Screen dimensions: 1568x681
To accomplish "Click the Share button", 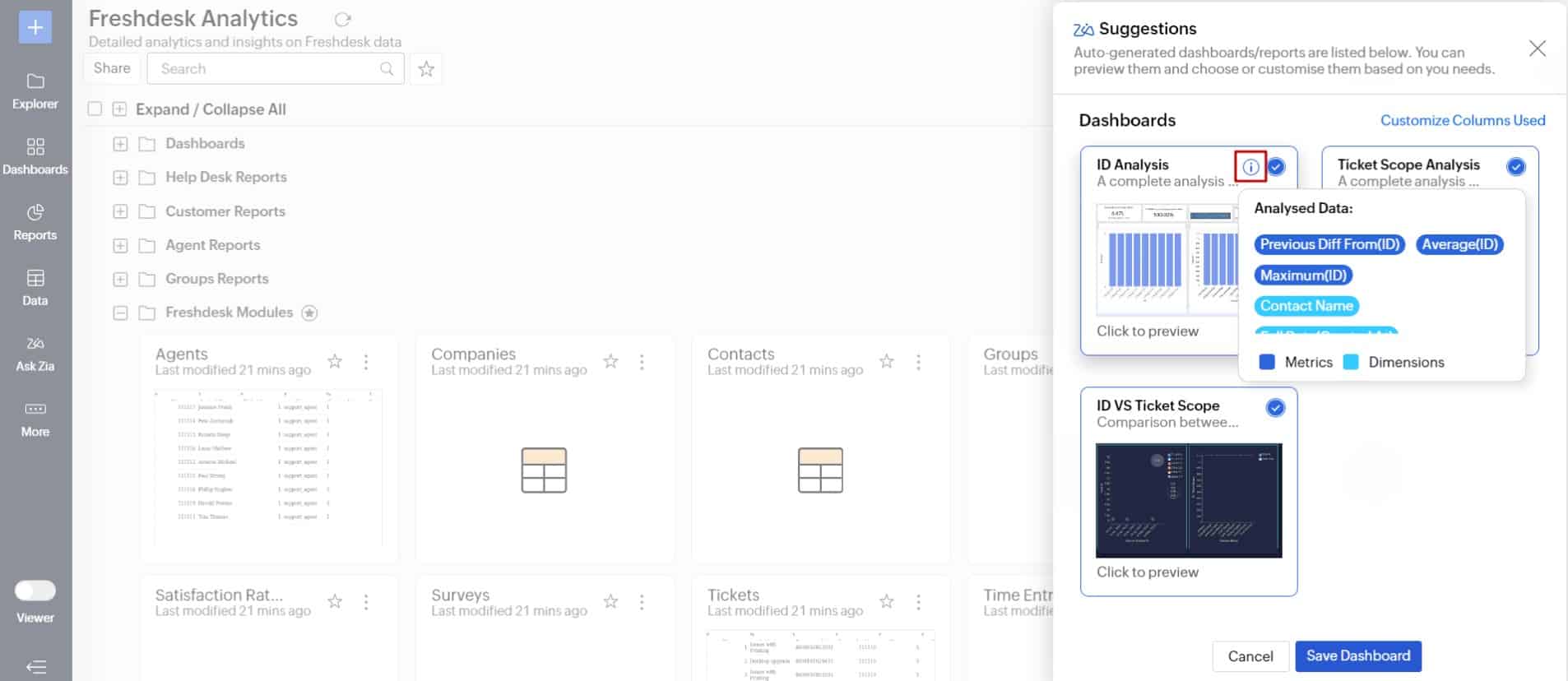I will (x=112, y=68).
